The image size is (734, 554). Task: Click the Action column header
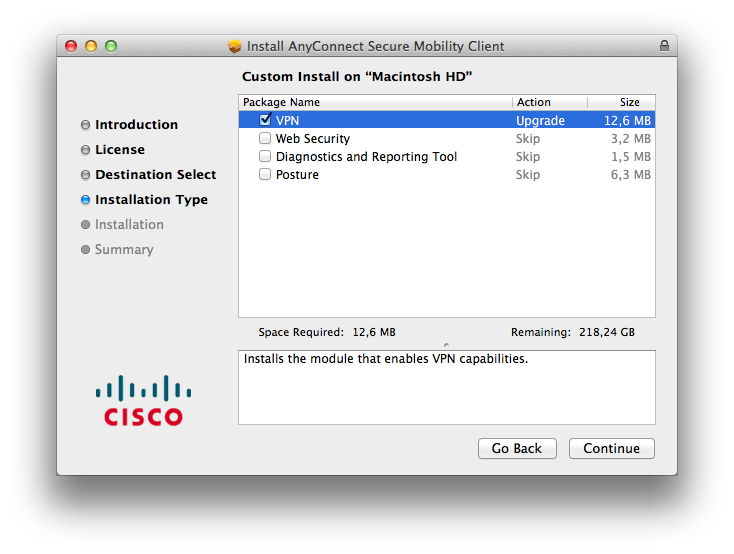click(549, 102)
